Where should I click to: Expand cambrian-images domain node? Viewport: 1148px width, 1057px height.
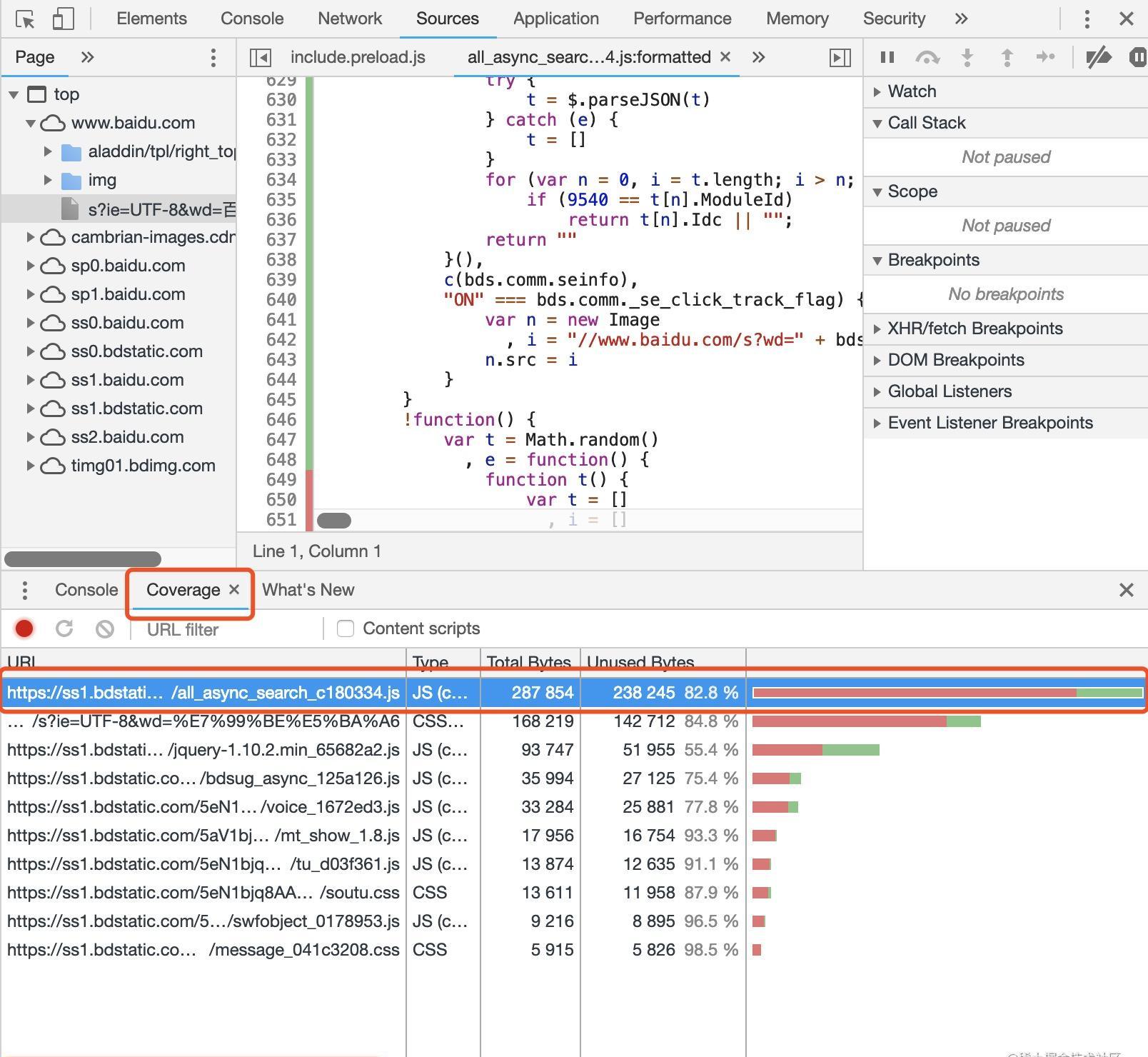tap(31, 237)
